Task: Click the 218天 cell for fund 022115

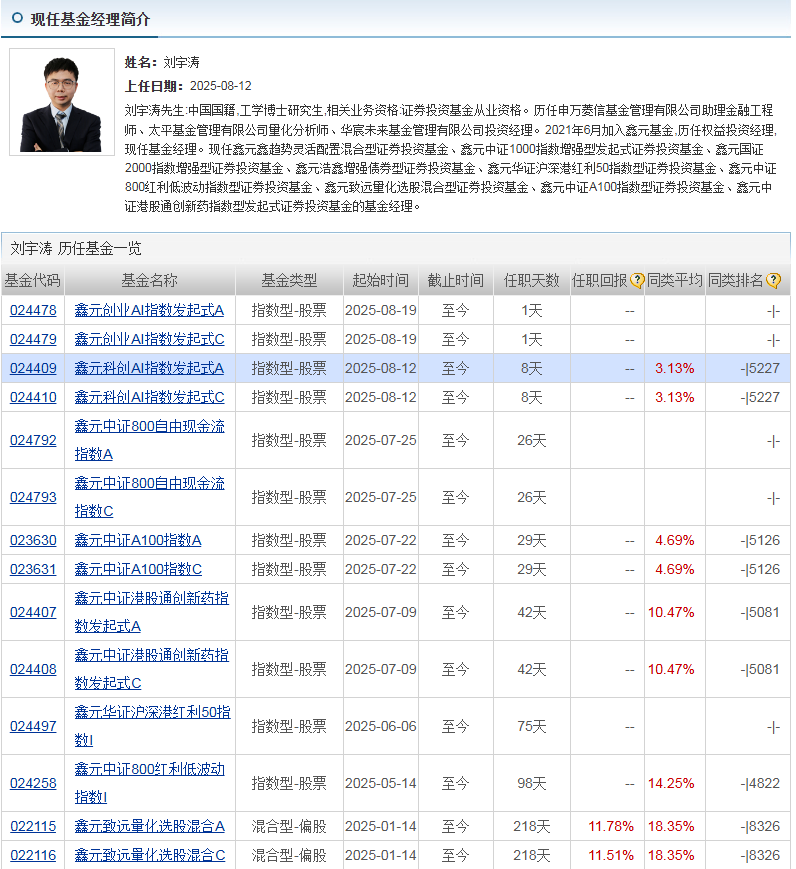Action: coord(532,826)
